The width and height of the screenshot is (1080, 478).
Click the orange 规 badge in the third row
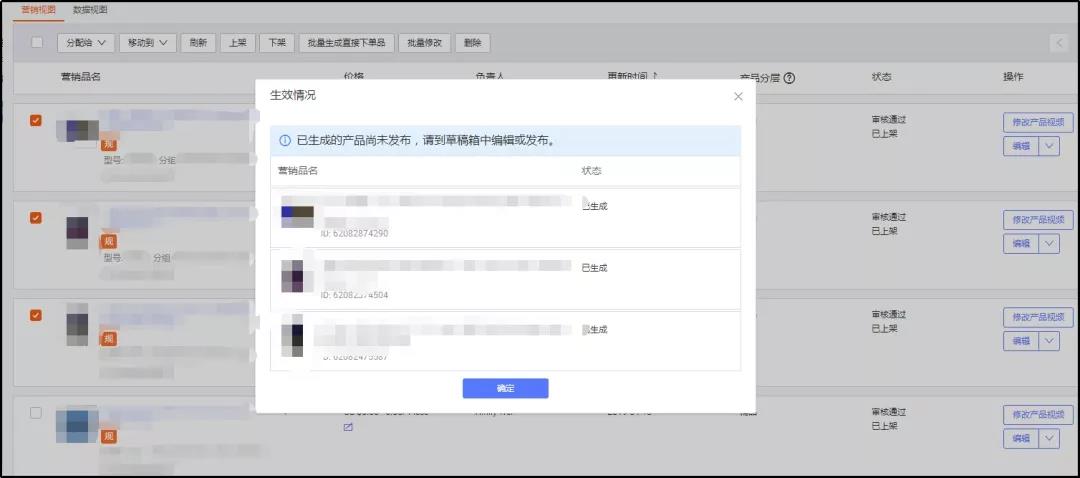coord(108,339)
